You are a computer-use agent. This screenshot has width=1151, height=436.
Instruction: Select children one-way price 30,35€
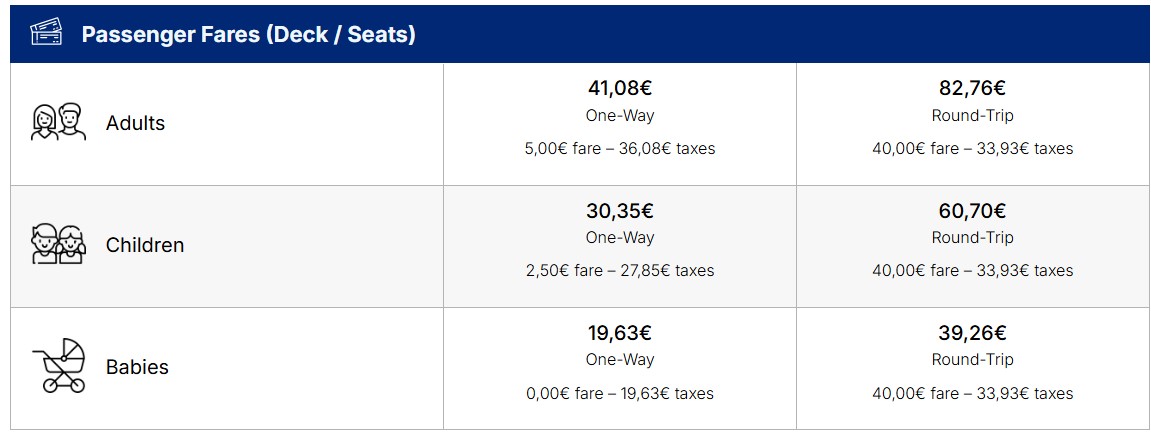pos(620,211)
